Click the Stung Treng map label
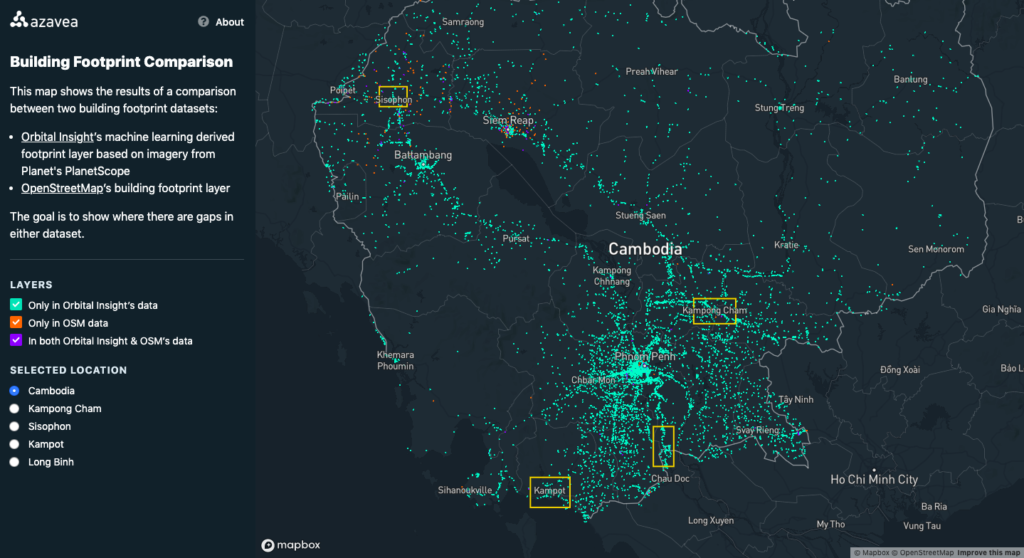The width and height of the screenshot is (1024, 558). tap(779, 108)
